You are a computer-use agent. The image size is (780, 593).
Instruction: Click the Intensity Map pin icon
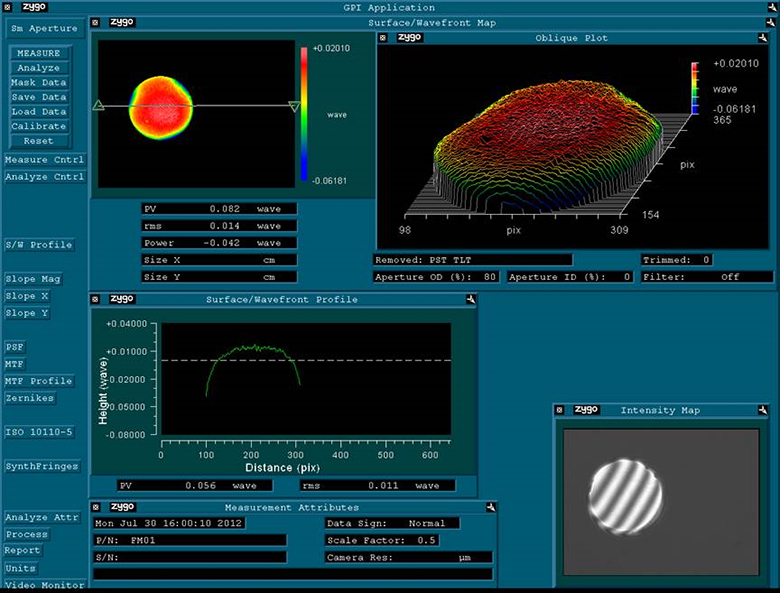coord(763,410)
